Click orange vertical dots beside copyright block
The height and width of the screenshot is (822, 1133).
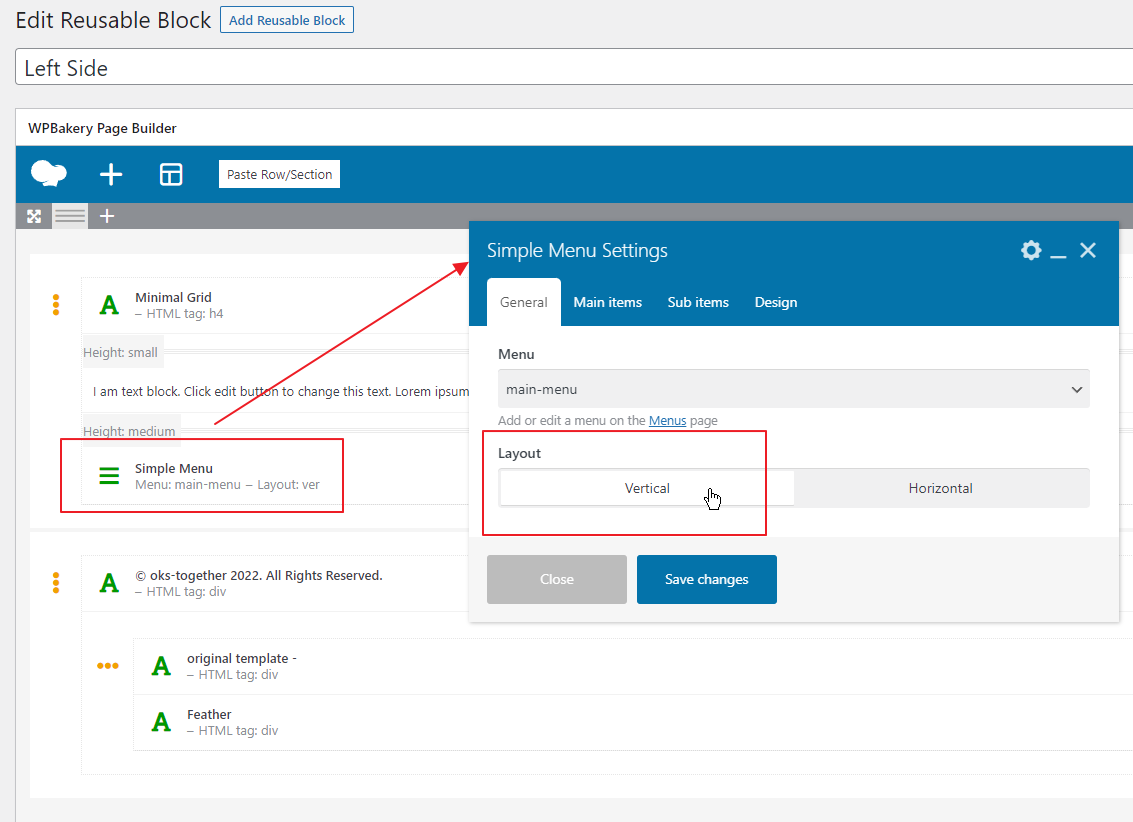tap(56, 583)
